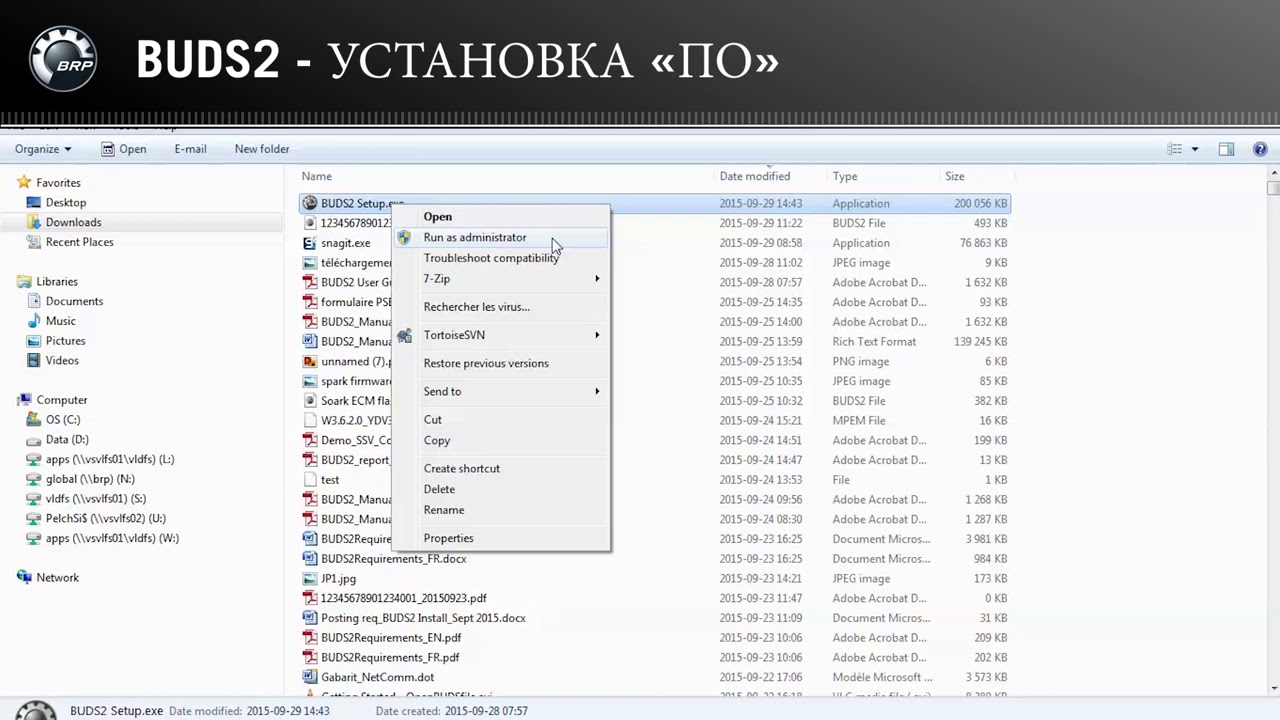Choose Create shortcut
This screenshot has width=1280, height=720.
pos(500,468)
